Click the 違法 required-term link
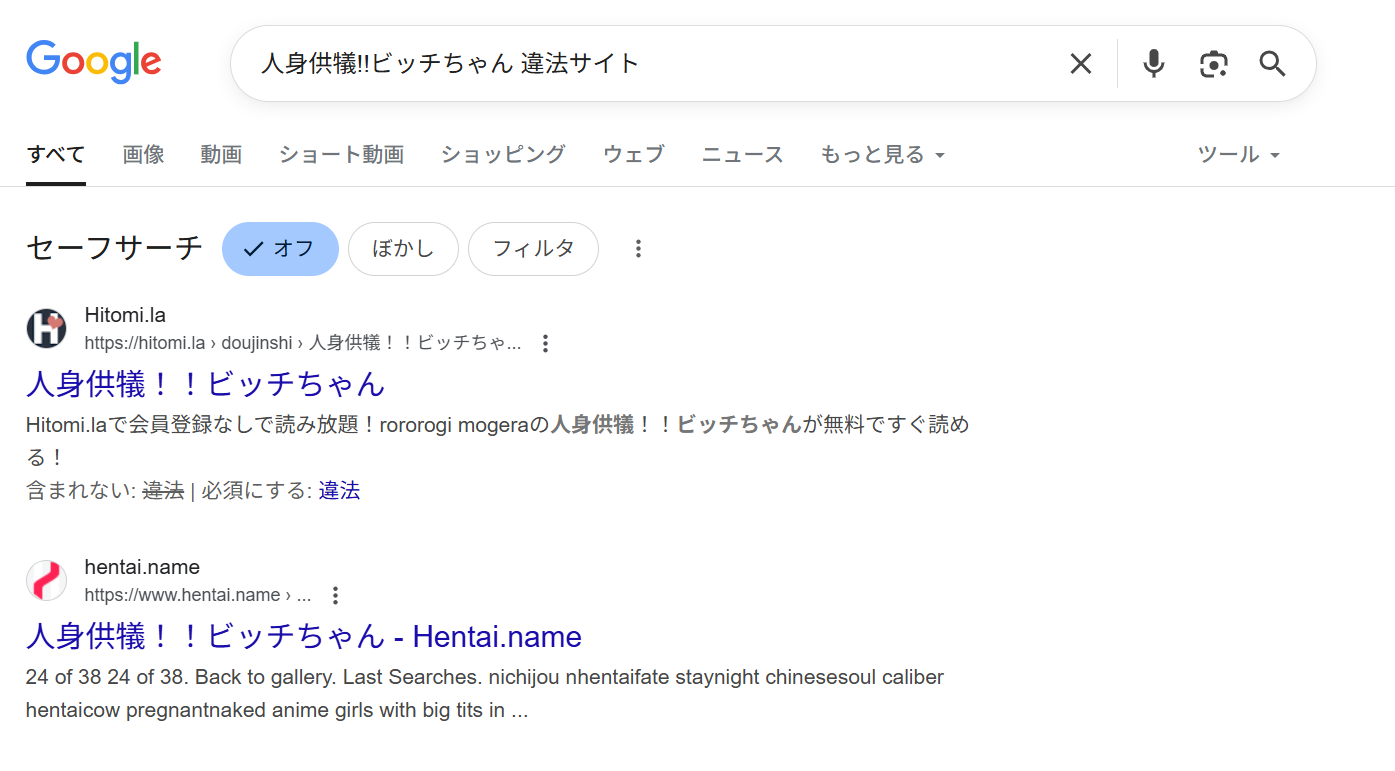 point(339,490)
